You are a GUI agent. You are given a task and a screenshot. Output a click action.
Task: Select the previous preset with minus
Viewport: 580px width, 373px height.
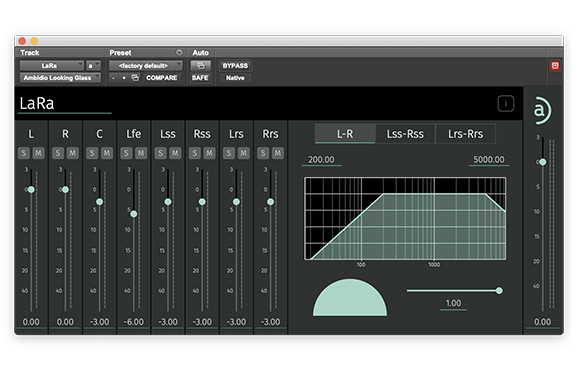[113, 78]
